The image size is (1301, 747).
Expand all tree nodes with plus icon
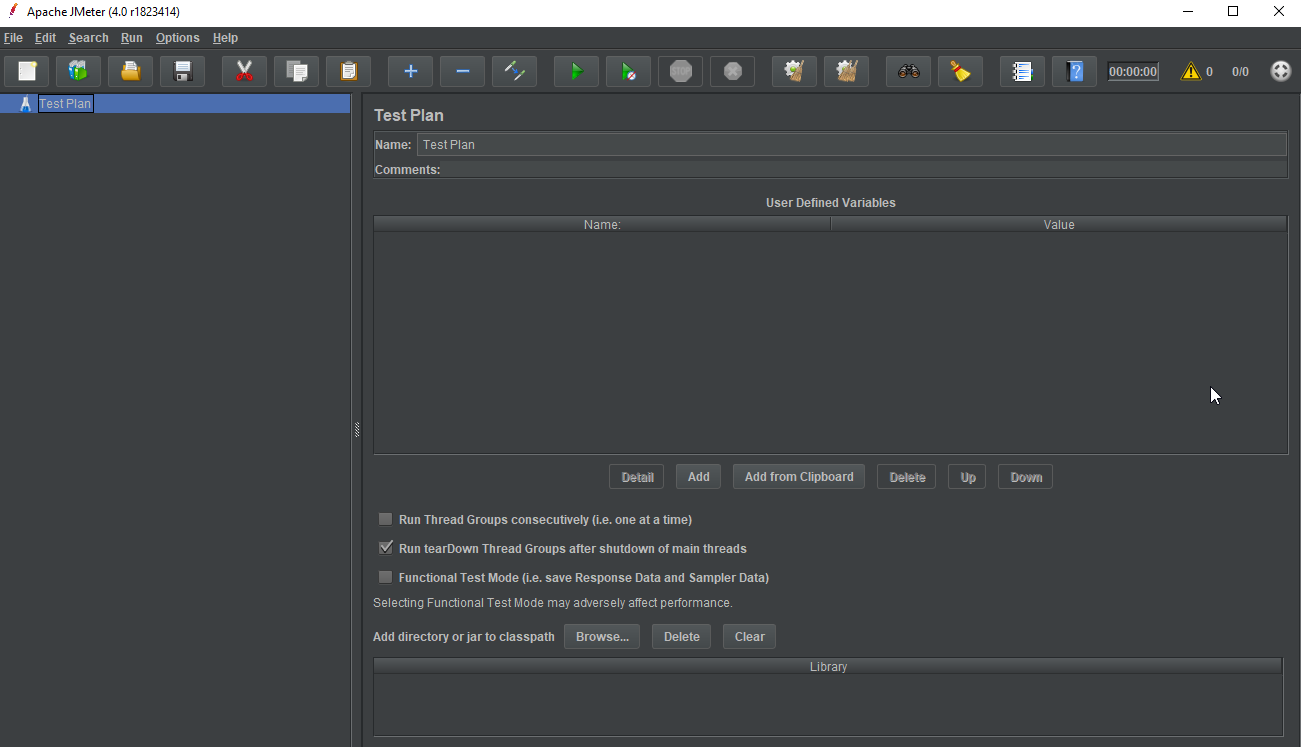tap(411, 72)
